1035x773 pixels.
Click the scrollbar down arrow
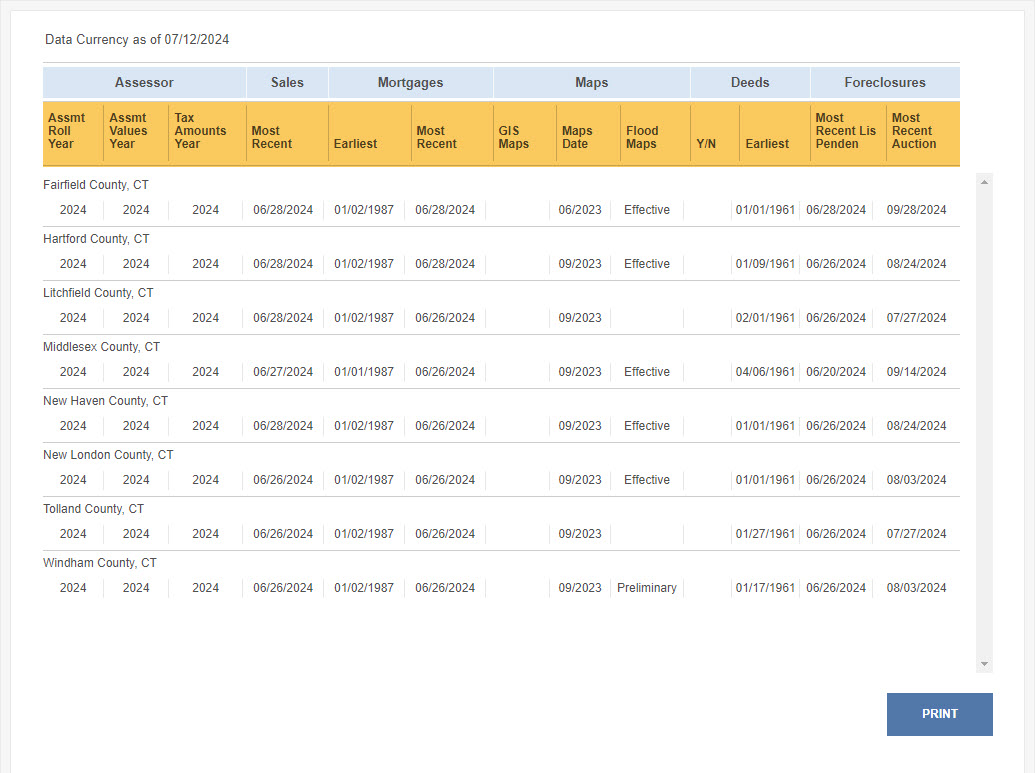984,664
